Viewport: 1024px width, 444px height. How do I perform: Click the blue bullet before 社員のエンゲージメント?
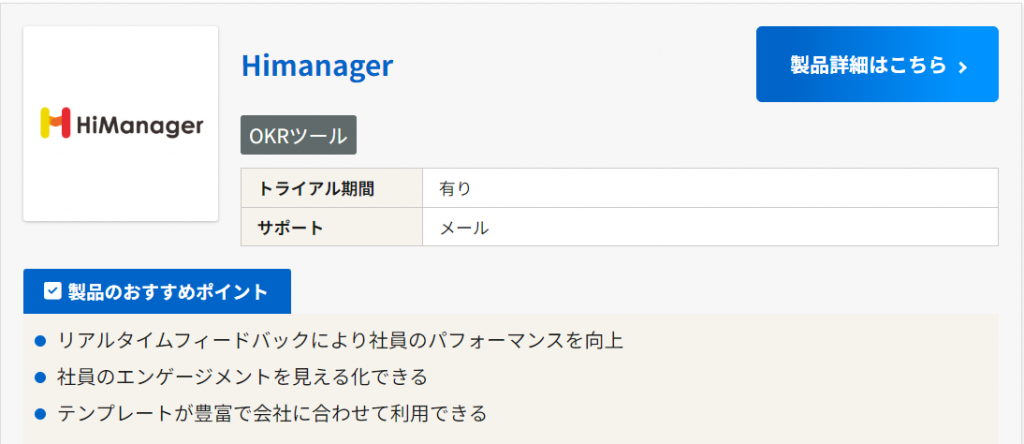[41, 377]
